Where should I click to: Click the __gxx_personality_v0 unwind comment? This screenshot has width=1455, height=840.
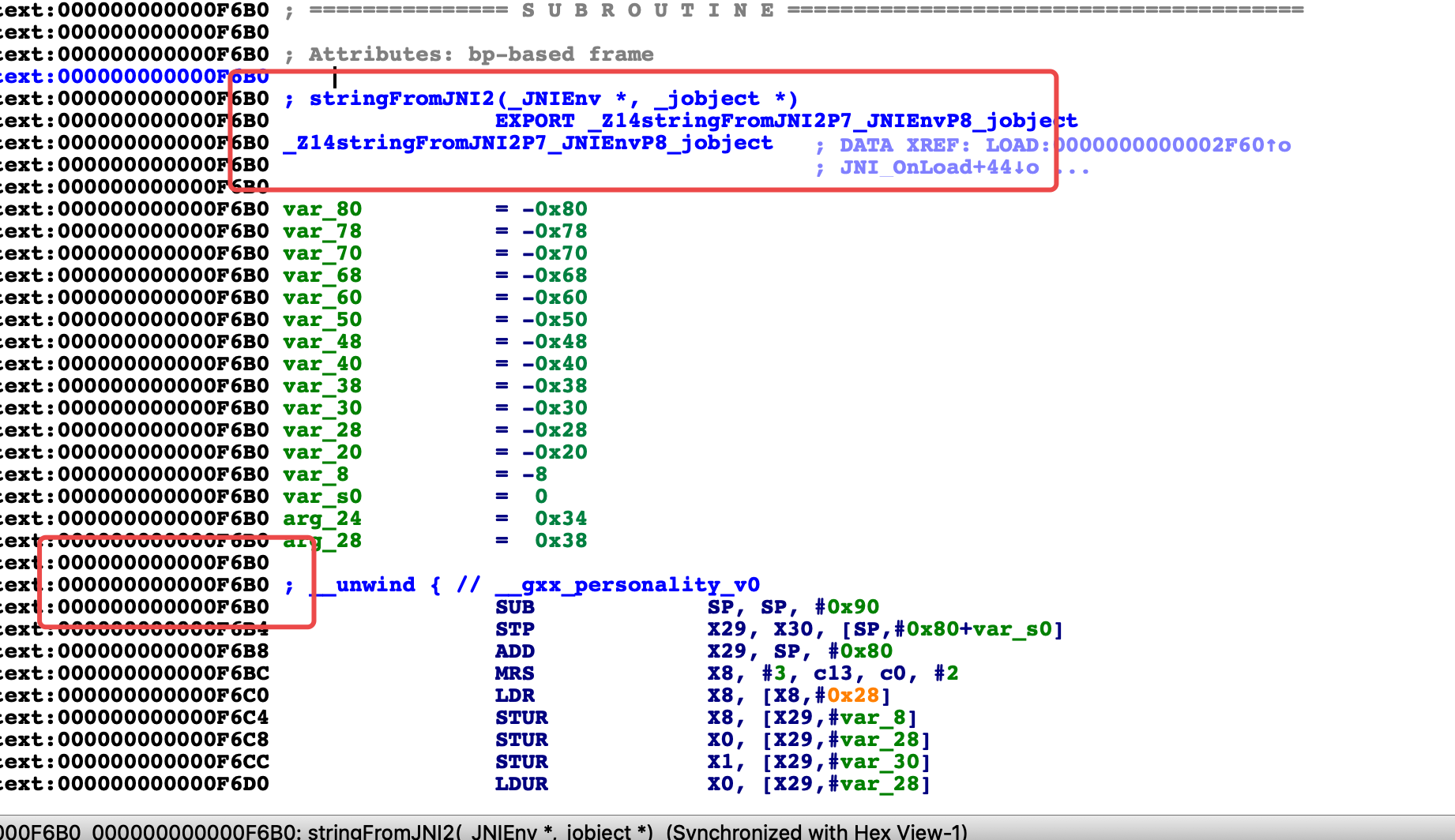pyautogui.click(x=627, y=585)
